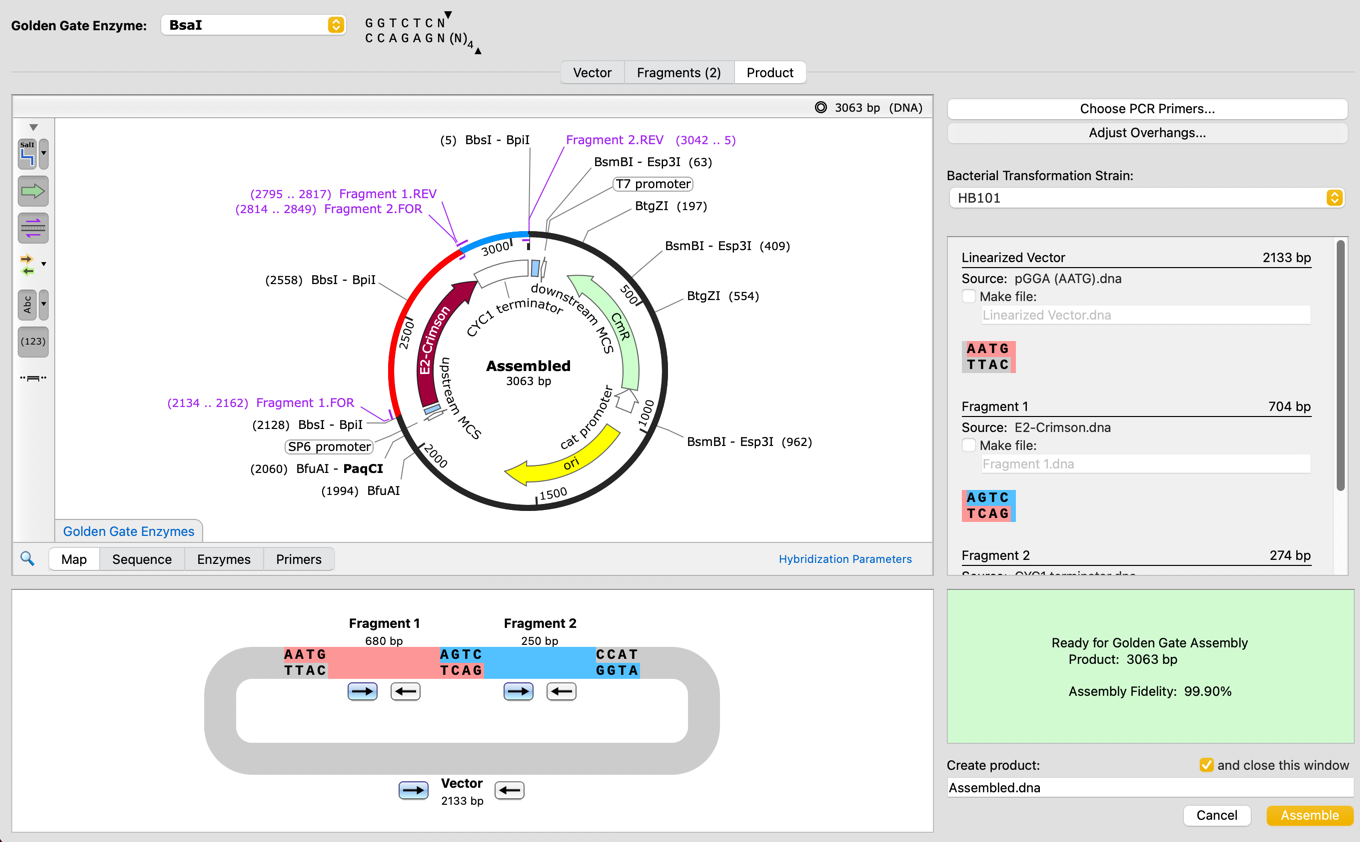Click the Fragment 2.REV primer label
The height and width of the screenshot is (842, 1360).
click(x=651, y=140)
